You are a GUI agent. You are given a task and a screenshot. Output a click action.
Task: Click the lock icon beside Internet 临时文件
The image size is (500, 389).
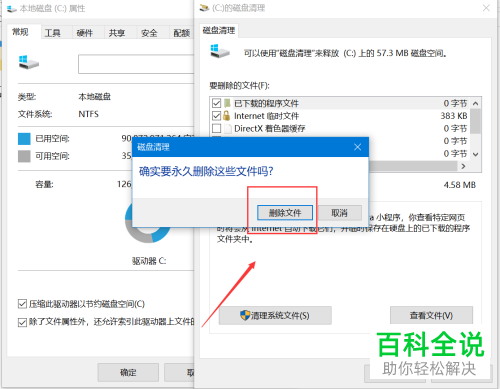click(227, 116)
